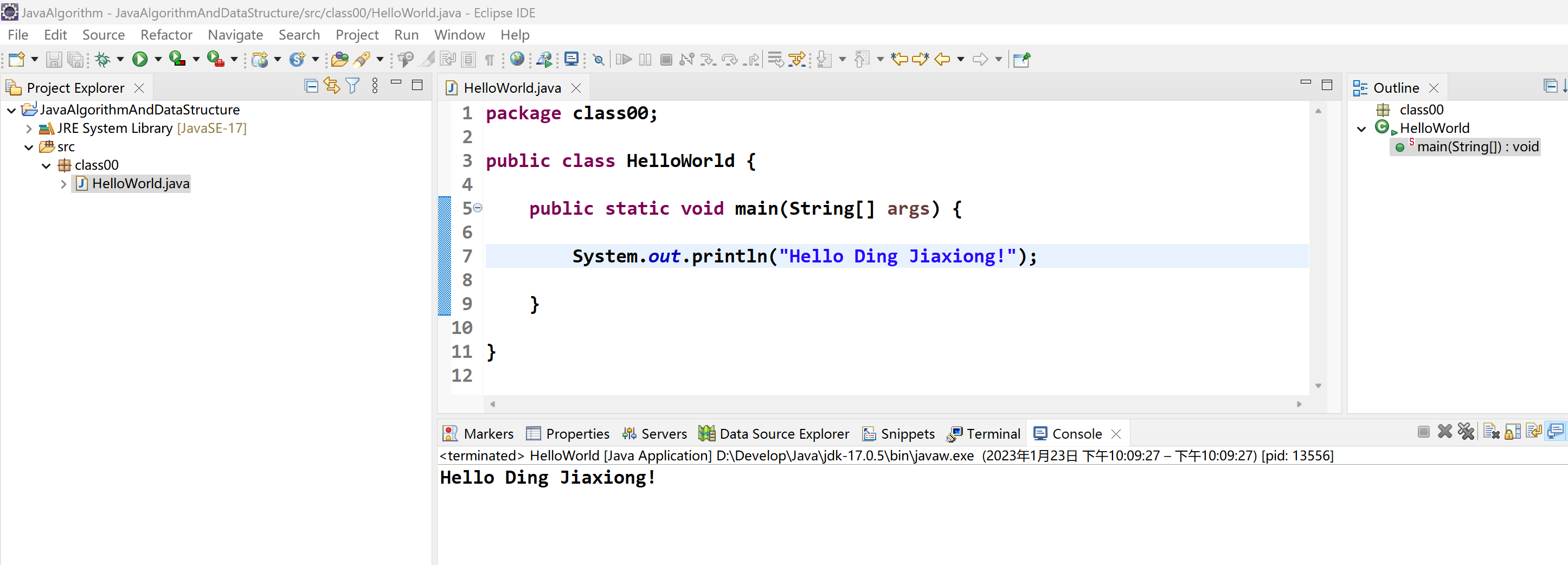Viewport: 1568px width, 565px height.
Task: Open the Run menu
Action: [x=406, y=35]
